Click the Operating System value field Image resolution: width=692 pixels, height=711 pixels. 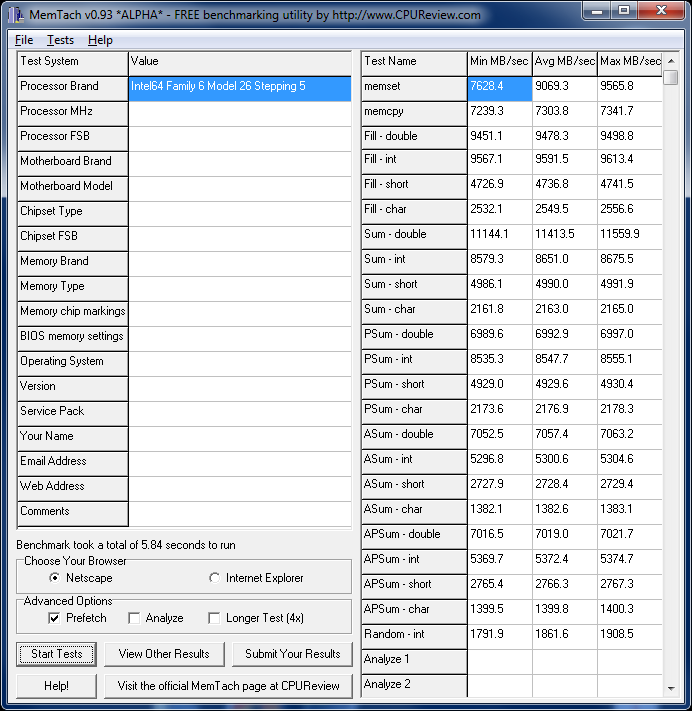[240, 364]
